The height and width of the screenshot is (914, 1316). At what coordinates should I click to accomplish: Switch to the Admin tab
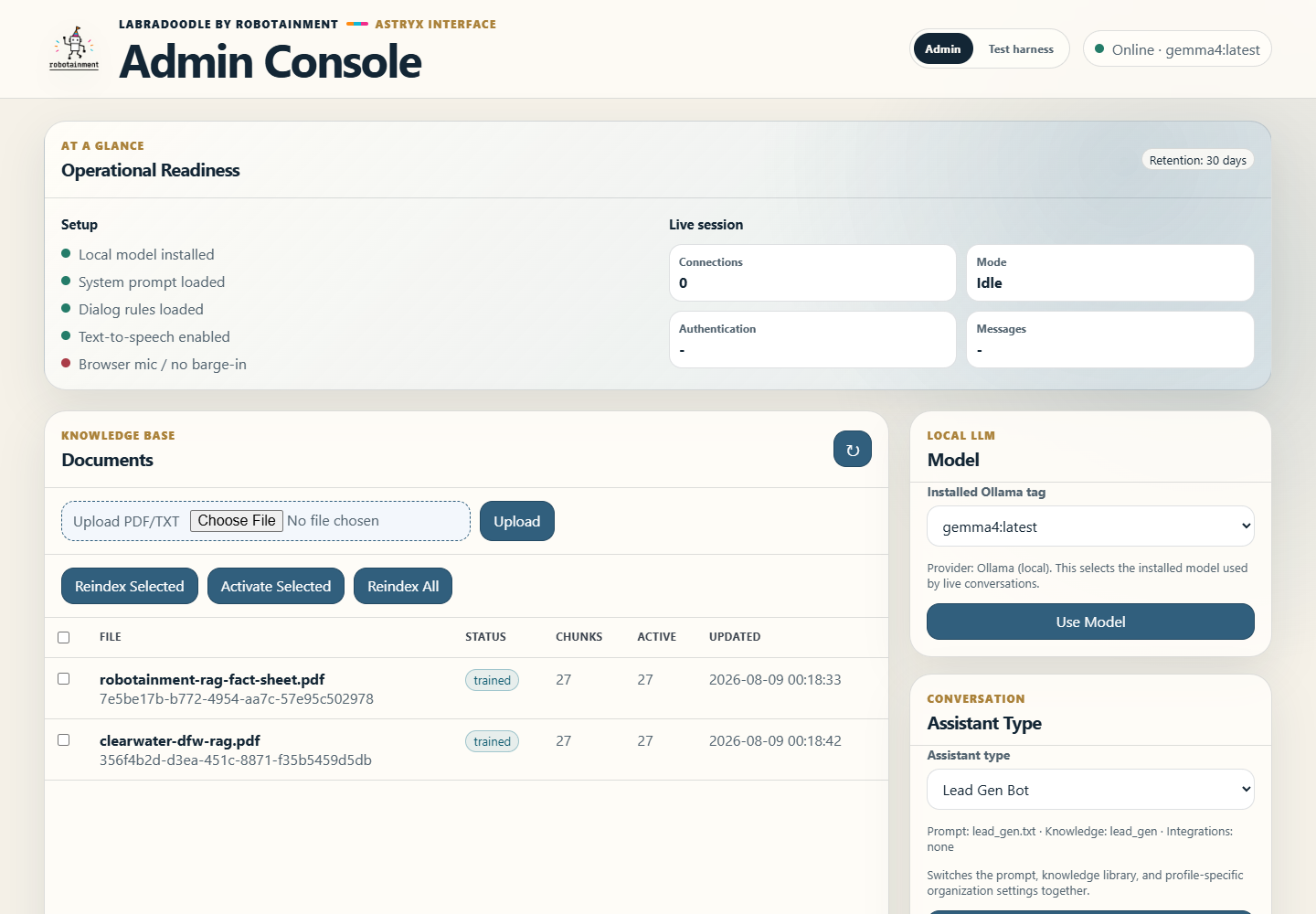click(942, 49)
